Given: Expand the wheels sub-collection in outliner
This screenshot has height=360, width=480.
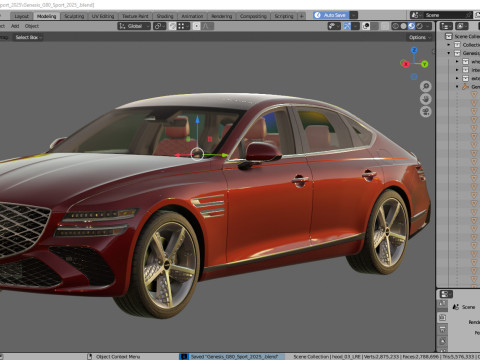Looking at the screenshot, I should [x=457, y=61].
